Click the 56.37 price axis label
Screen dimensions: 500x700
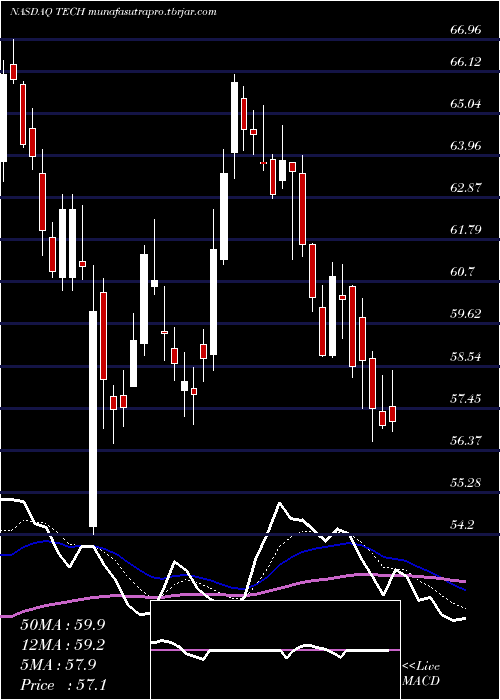click(466, 441)
